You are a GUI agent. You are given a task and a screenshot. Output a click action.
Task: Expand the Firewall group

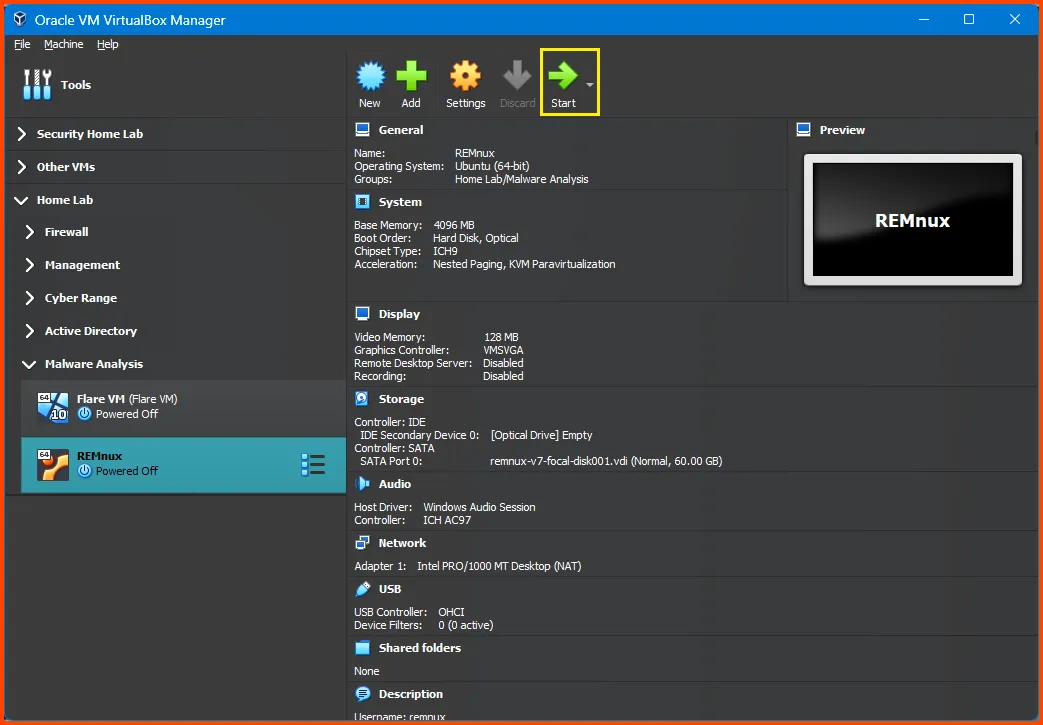tap(29, 231)
